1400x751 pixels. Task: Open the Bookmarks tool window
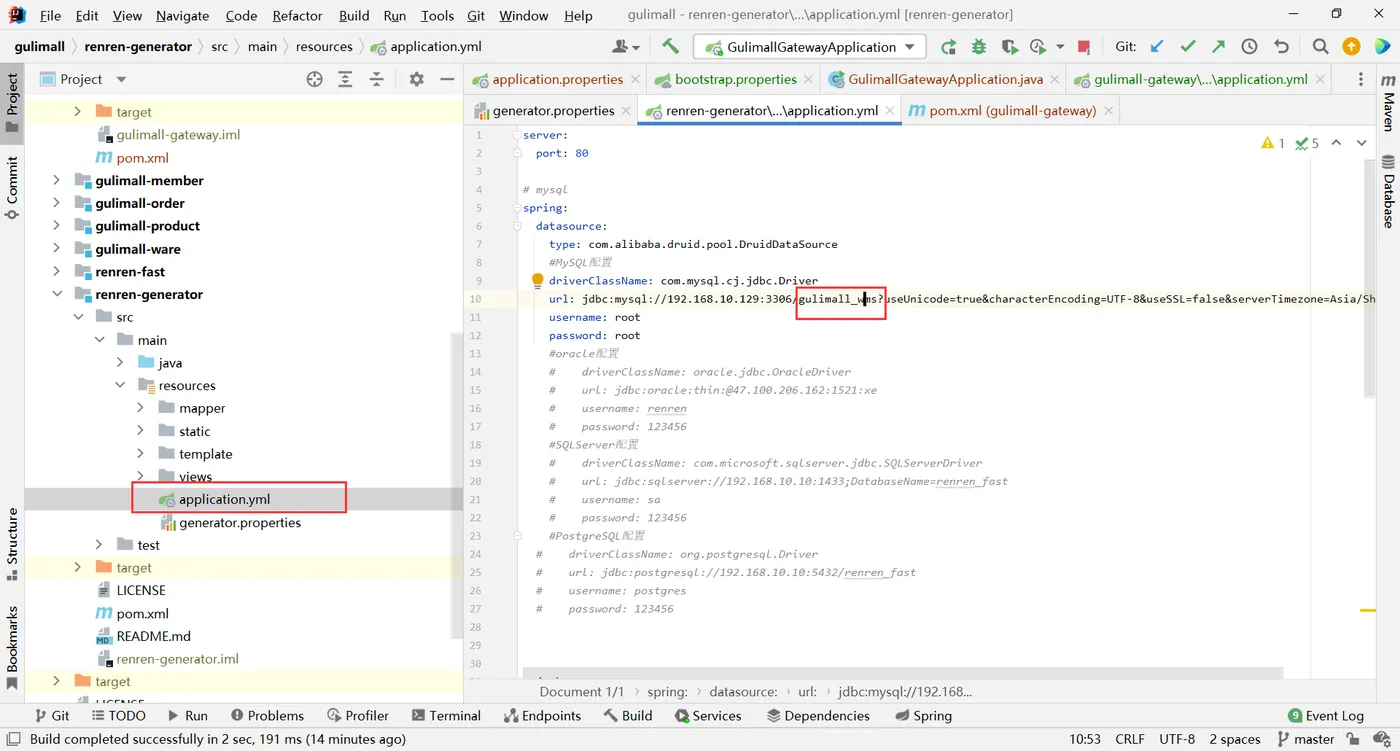(12, 647)
